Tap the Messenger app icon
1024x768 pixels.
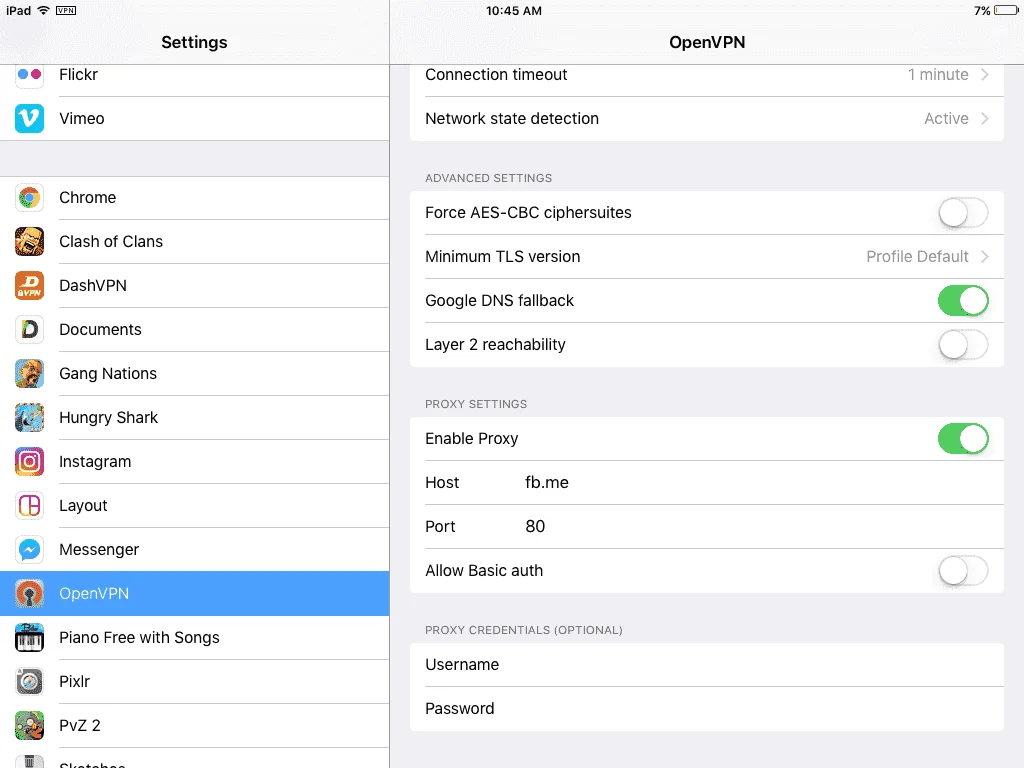coord(29,549)
